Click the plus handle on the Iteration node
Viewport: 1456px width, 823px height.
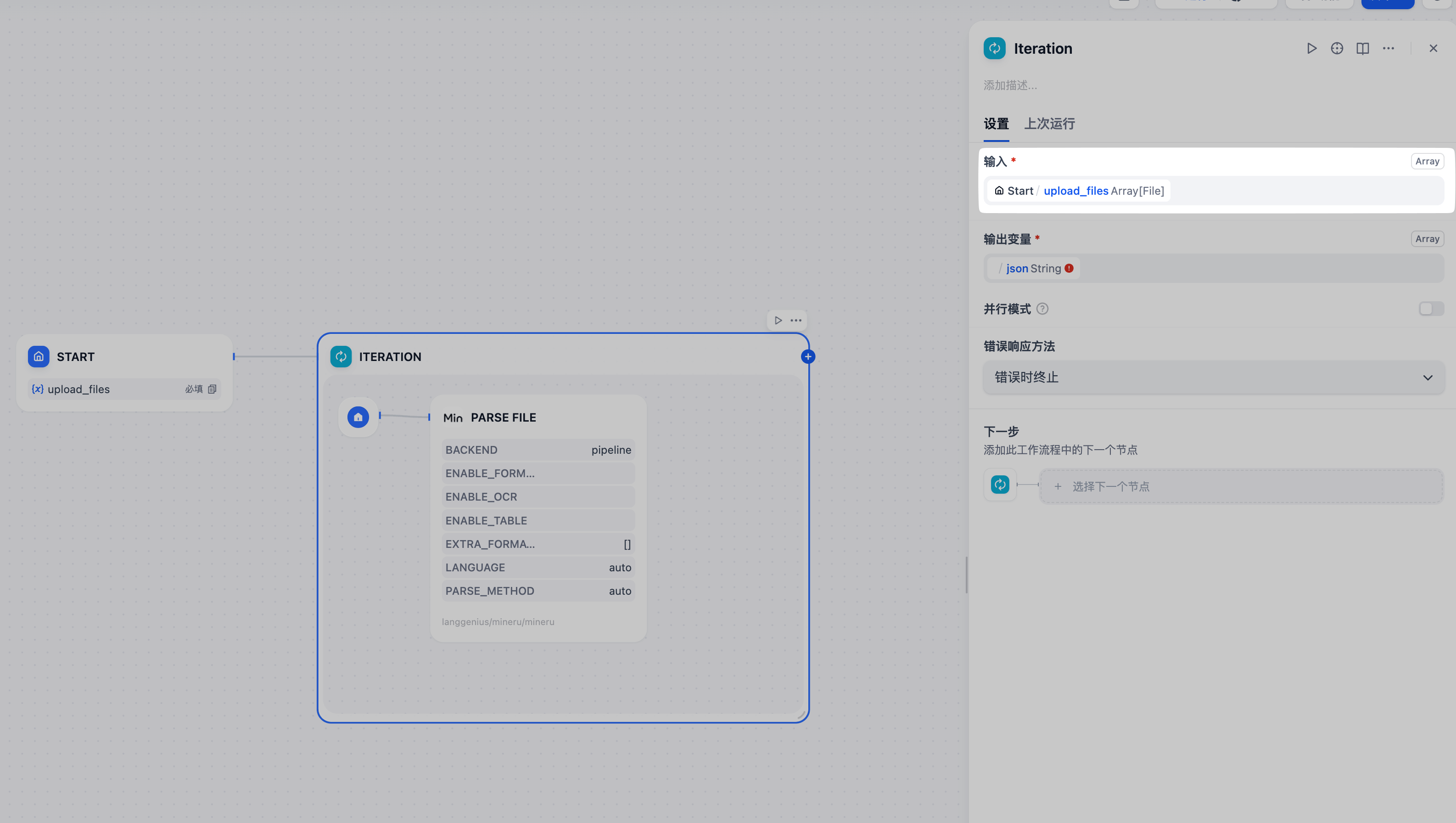(808, 357)
